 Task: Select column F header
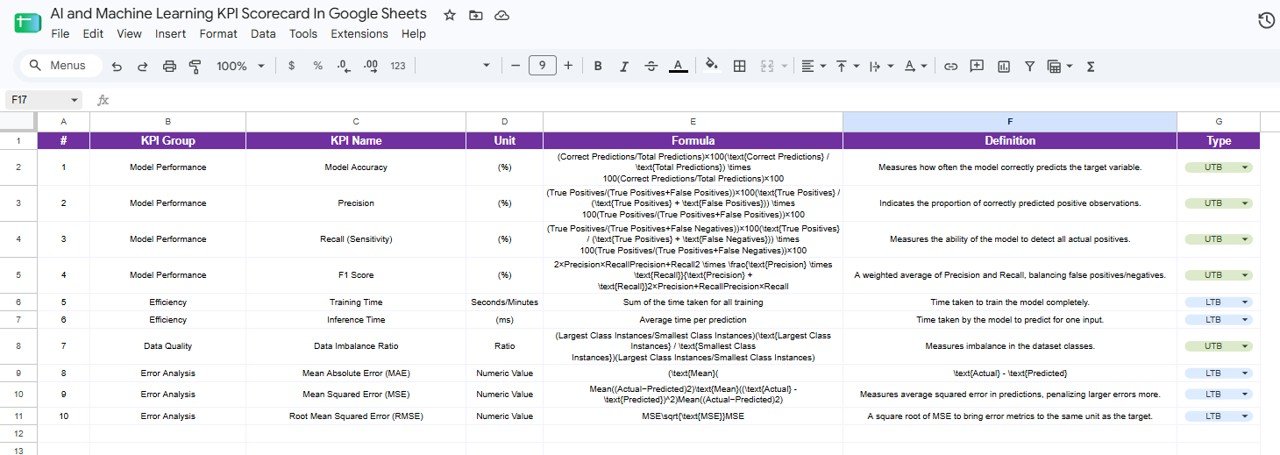click(1009, 121)
